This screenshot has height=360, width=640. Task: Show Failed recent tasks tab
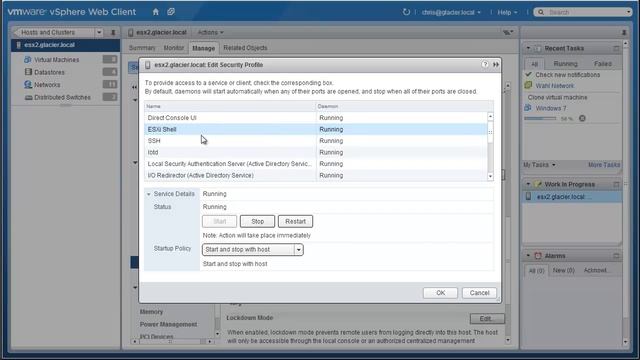pos(602,64)
